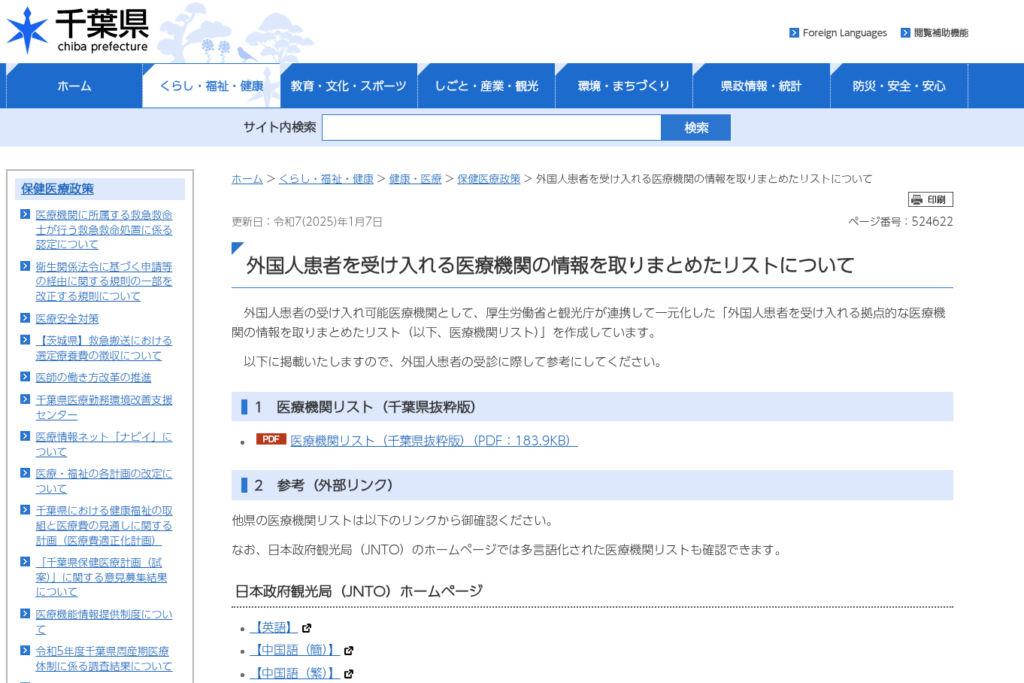Click external link icon next to 英語

[x=307, y=628]
